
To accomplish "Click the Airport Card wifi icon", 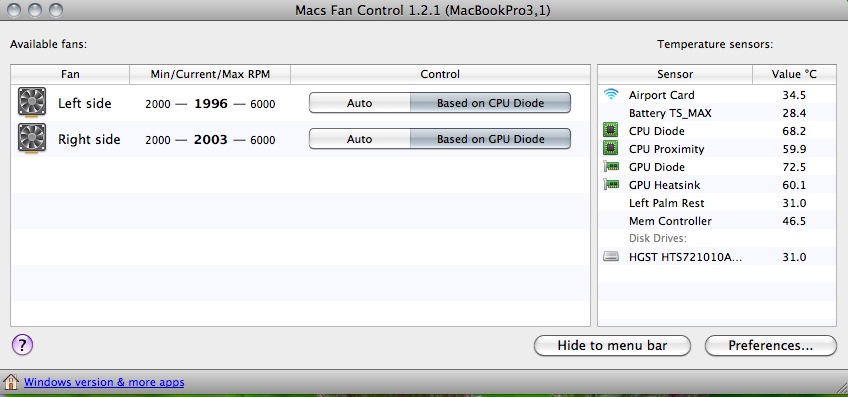I will [611, 95].
